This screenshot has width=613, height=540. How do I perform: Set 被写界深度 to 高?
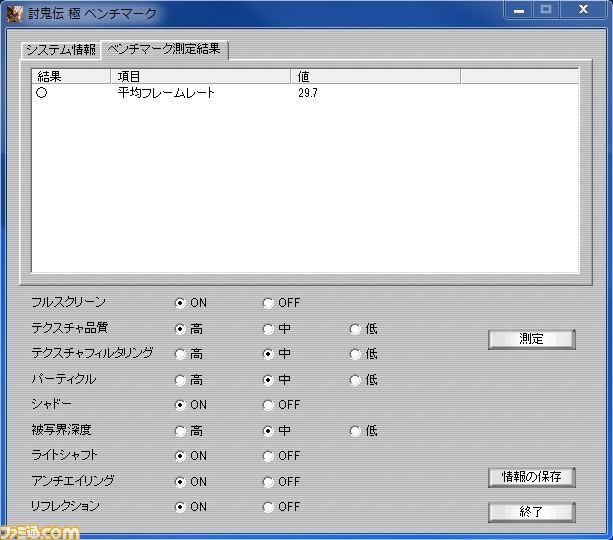[180, 431]
